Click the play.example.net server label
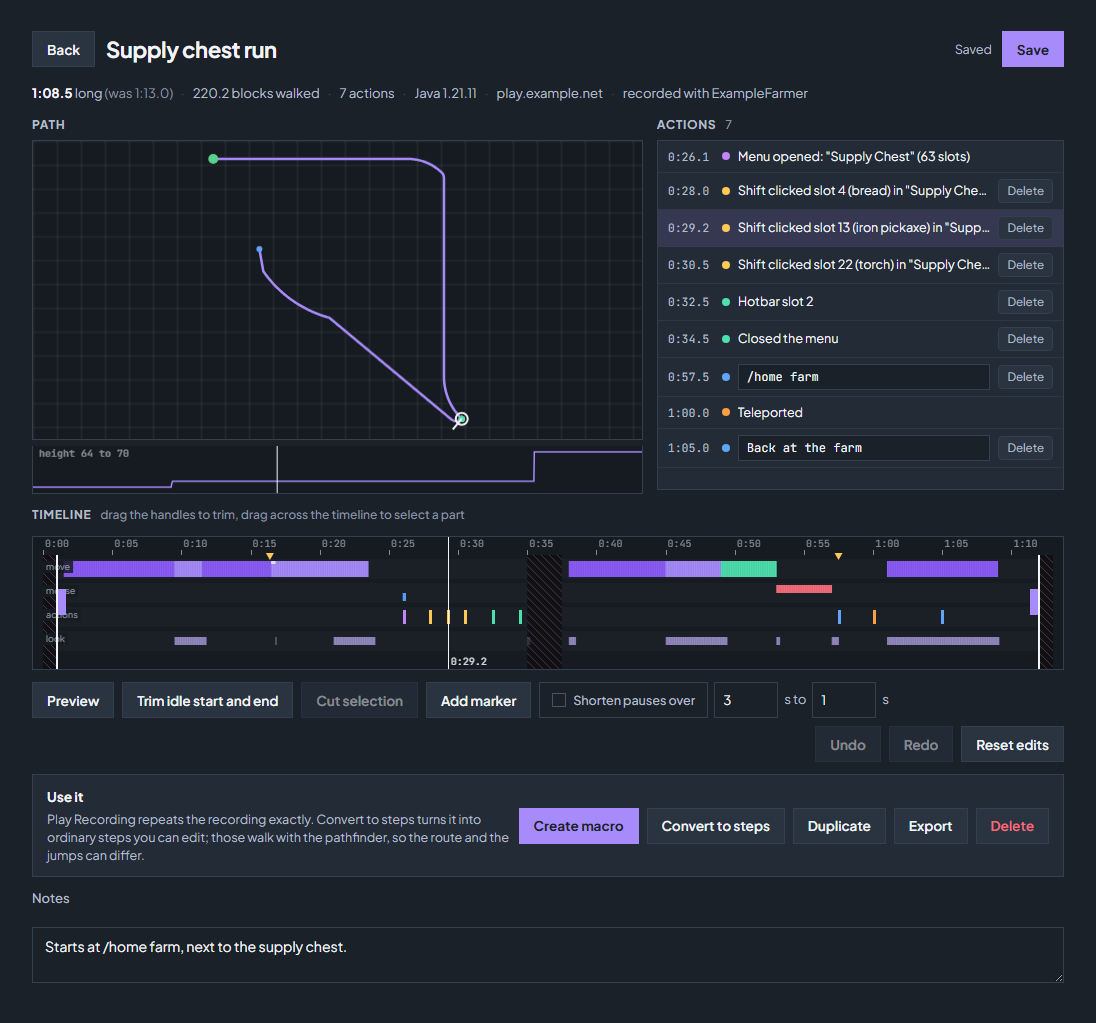This screenshot has height=1023, width=1096. (x=549, y=94)
